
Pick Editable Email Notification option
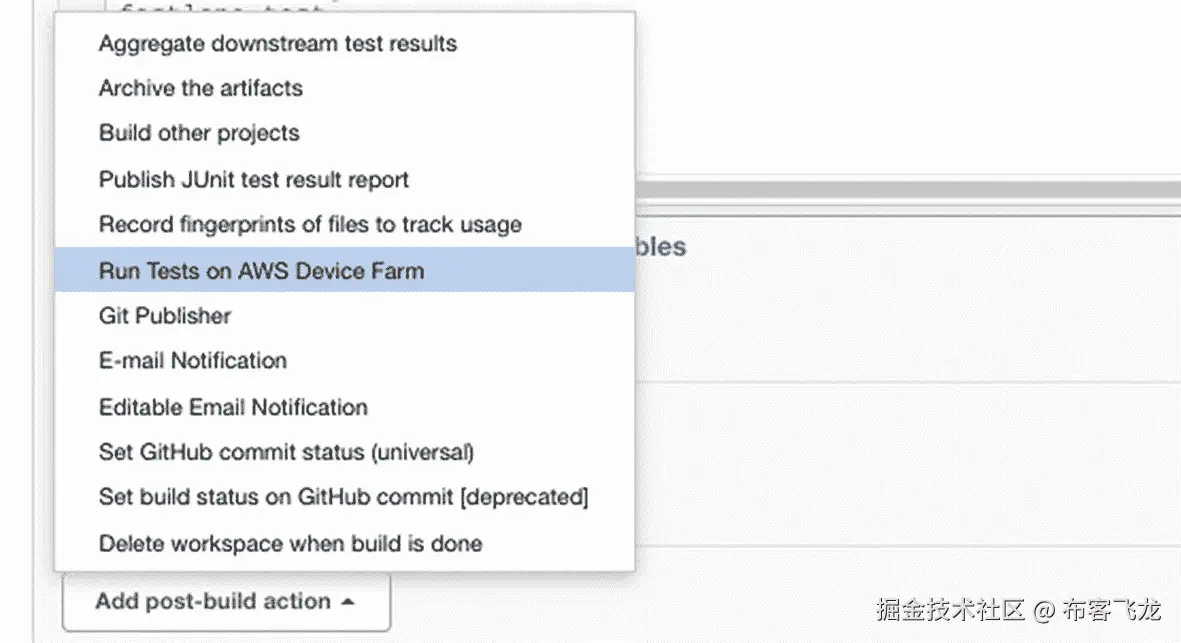pyautogui.click(x=232, y=407)
